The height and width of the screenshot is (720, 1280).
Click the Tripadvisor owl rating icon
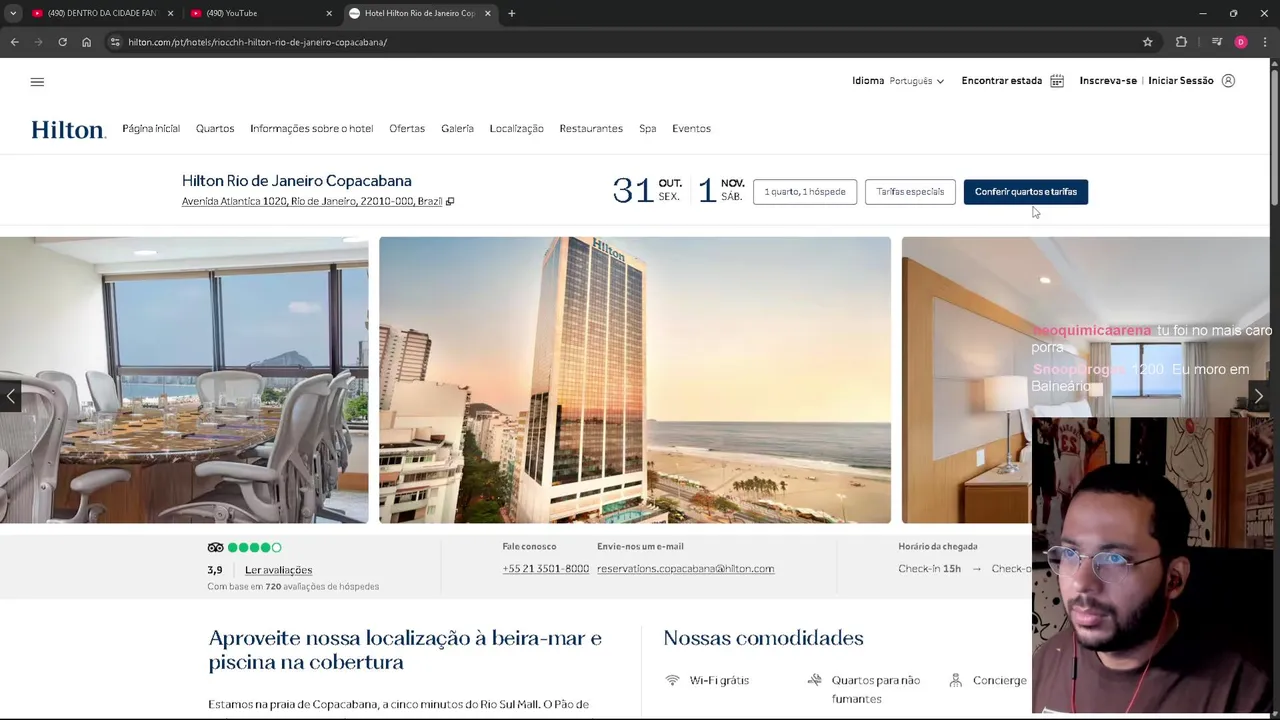215,547
